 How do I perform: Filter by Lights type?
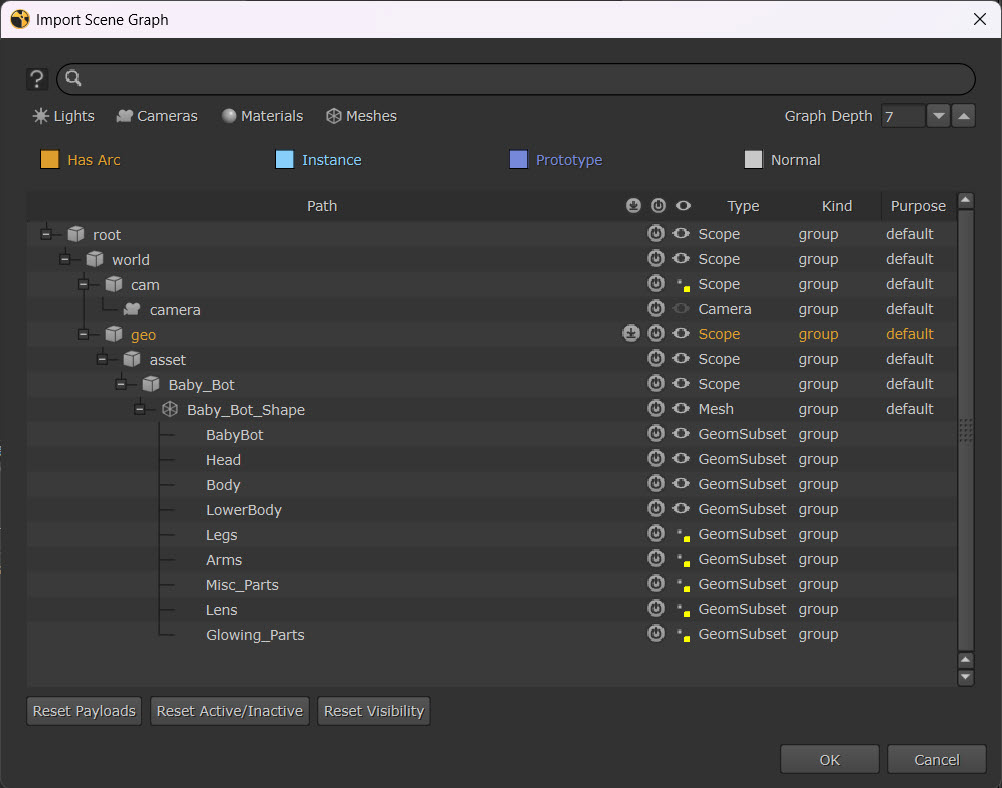pyautogui.click(x=63, y=116)
